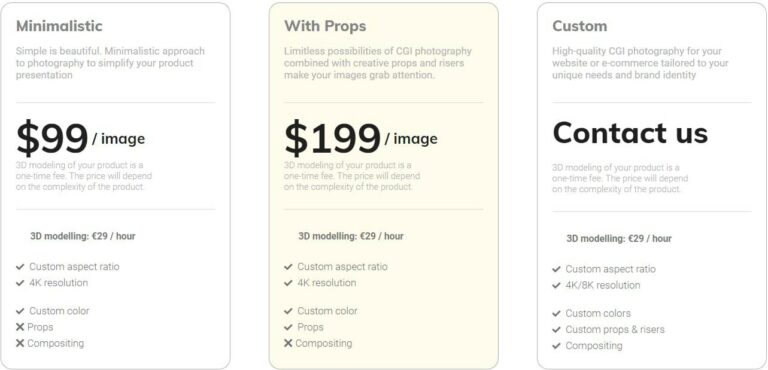Click the X icon next to With Props Compositing
The height and width of the screenshot is (370, 768).
click(288, 343)
